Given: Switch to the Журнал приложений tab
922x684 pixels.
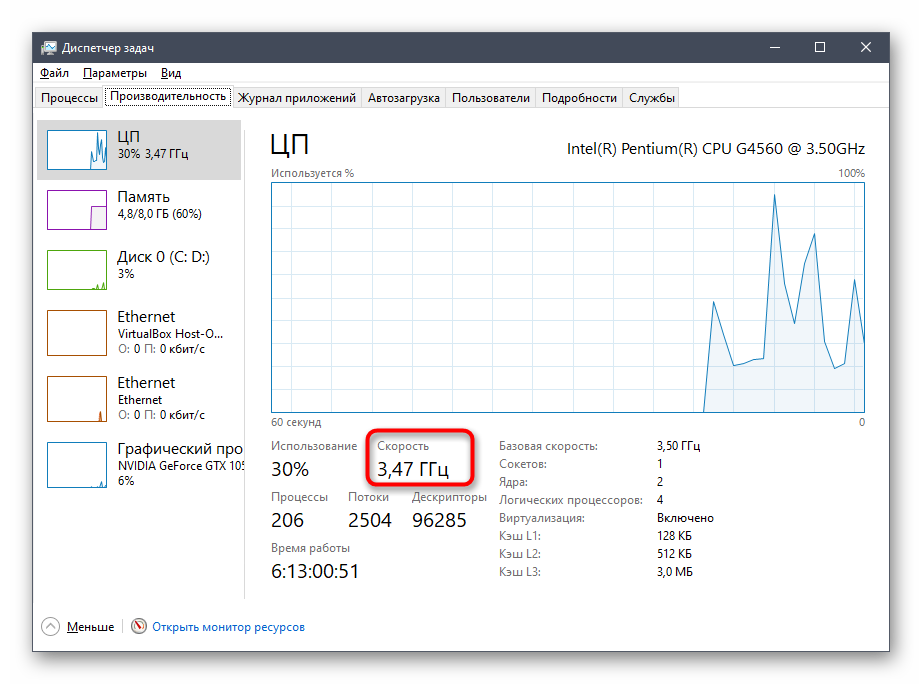Looking at the screenshot, I should 297,98.
